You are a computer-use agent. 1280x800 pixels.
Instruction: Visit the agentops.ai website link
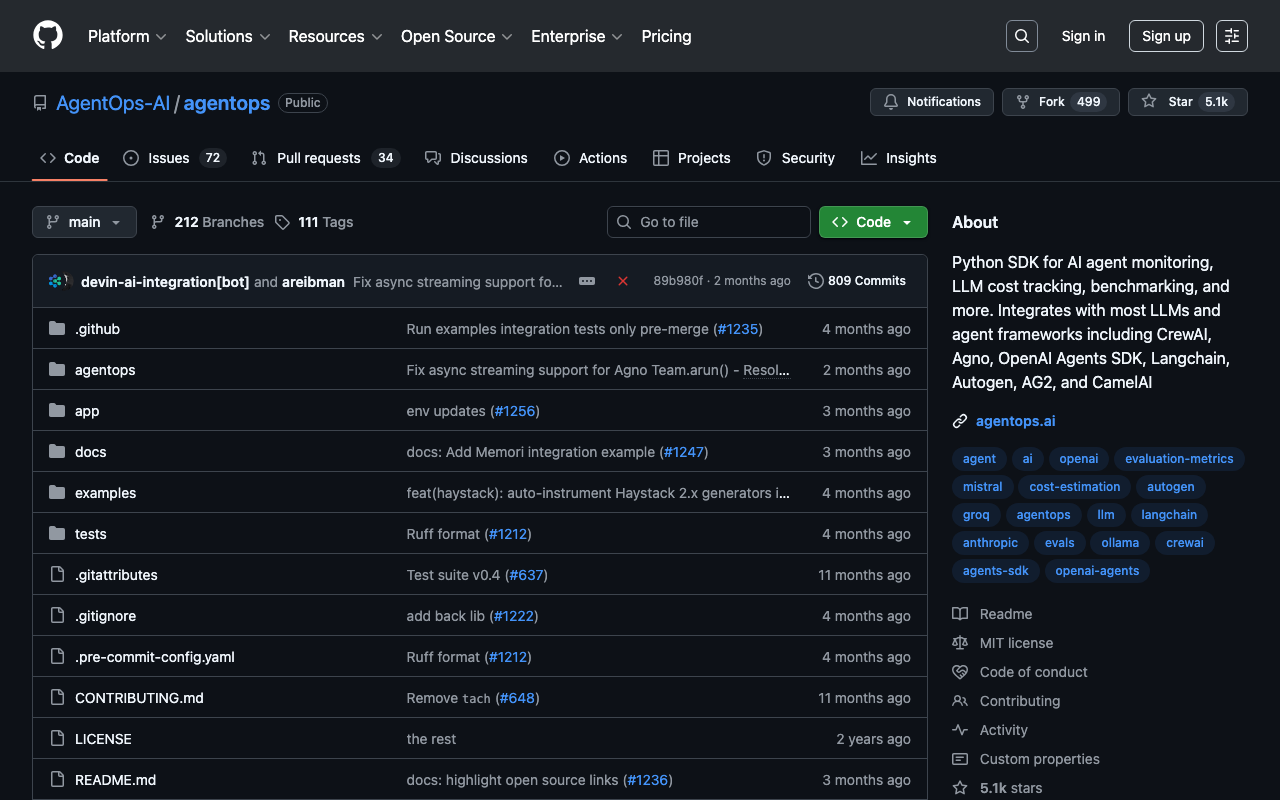pos(1015,421)
